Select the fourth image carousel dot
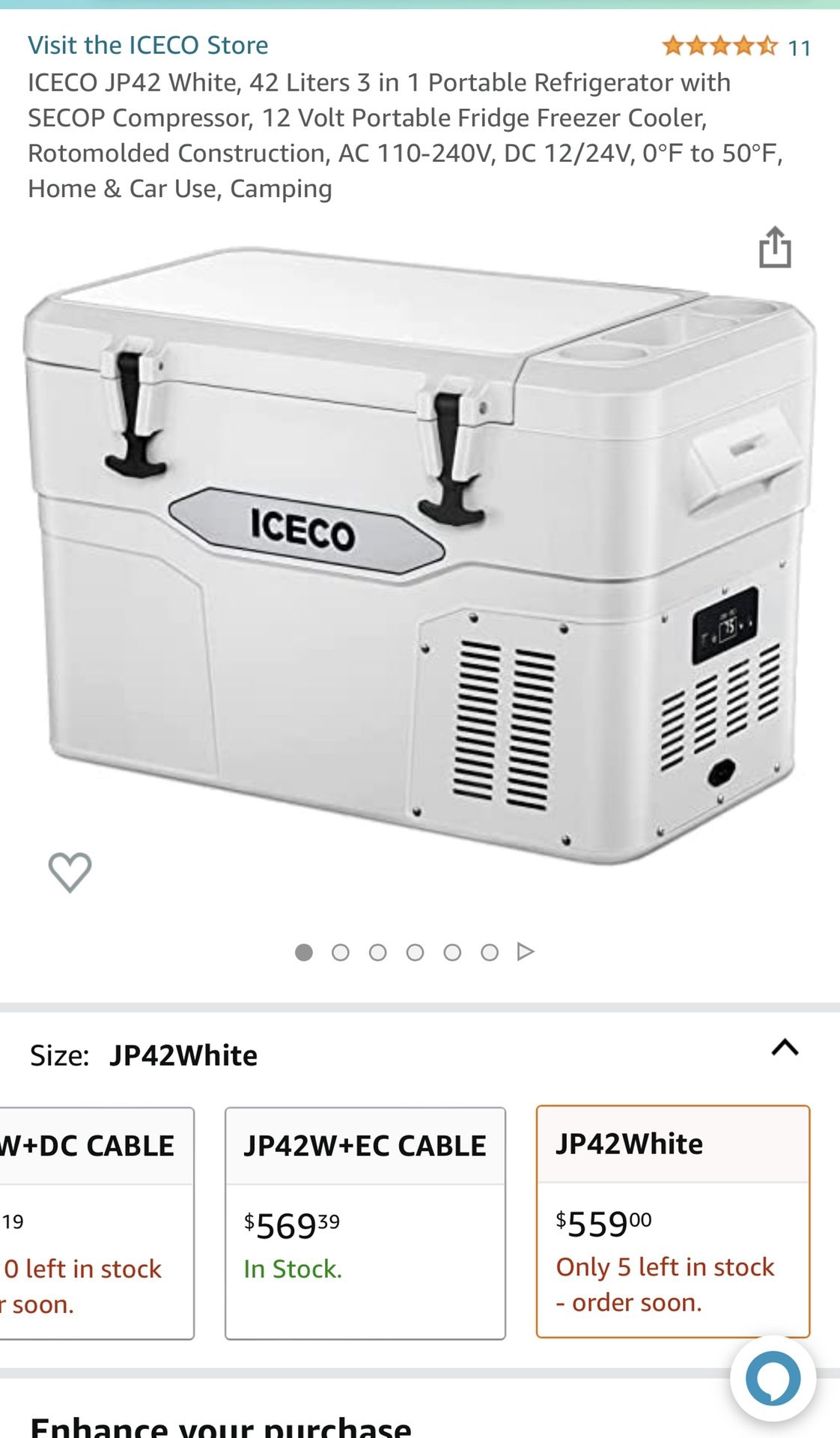The image size is (840, 1438). tap(415, 952)
